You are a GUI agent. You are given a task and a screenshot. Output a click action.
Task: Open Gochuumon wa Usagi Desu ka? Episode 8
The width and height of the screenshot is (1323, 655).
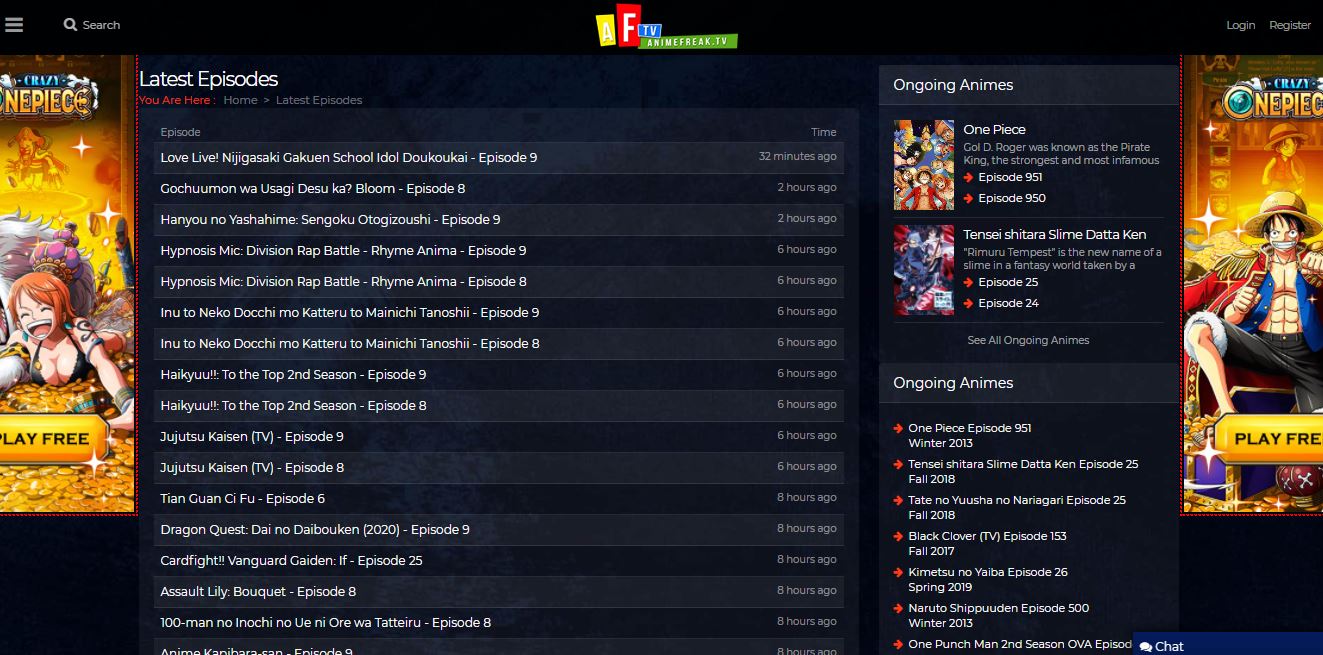[313, 188]
